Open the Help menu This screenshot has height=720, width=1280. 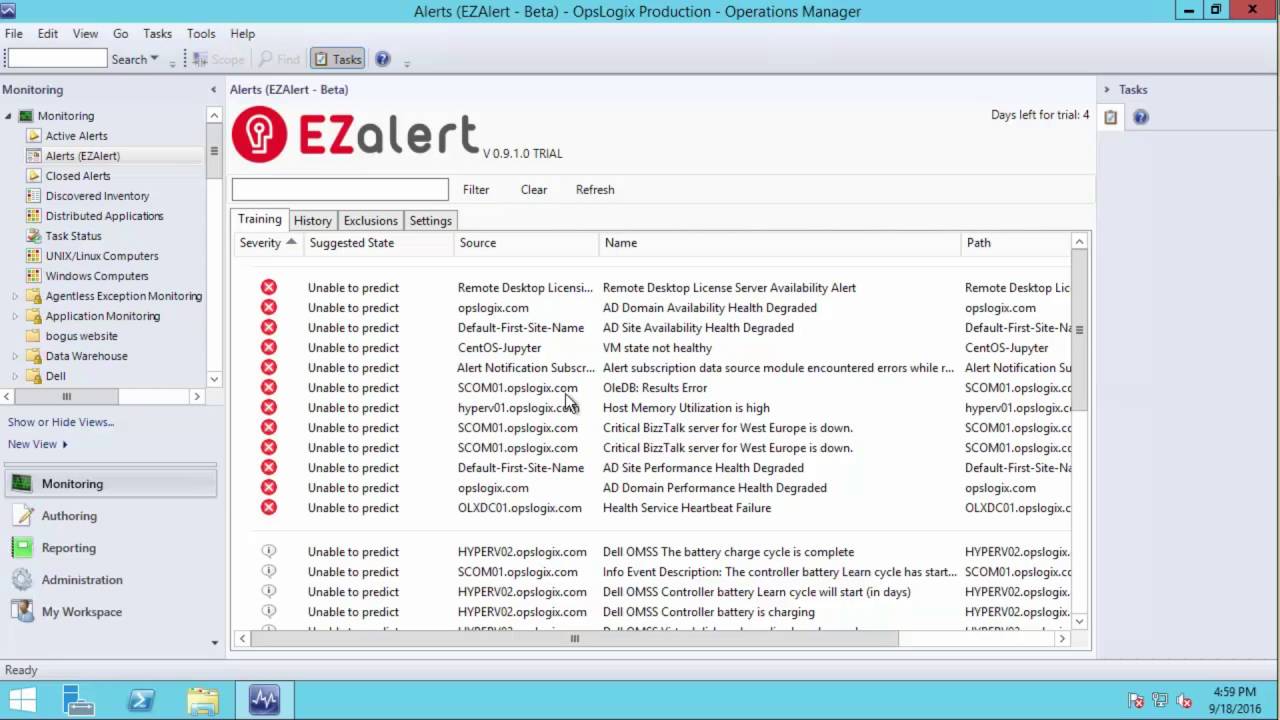coord(242,33)
